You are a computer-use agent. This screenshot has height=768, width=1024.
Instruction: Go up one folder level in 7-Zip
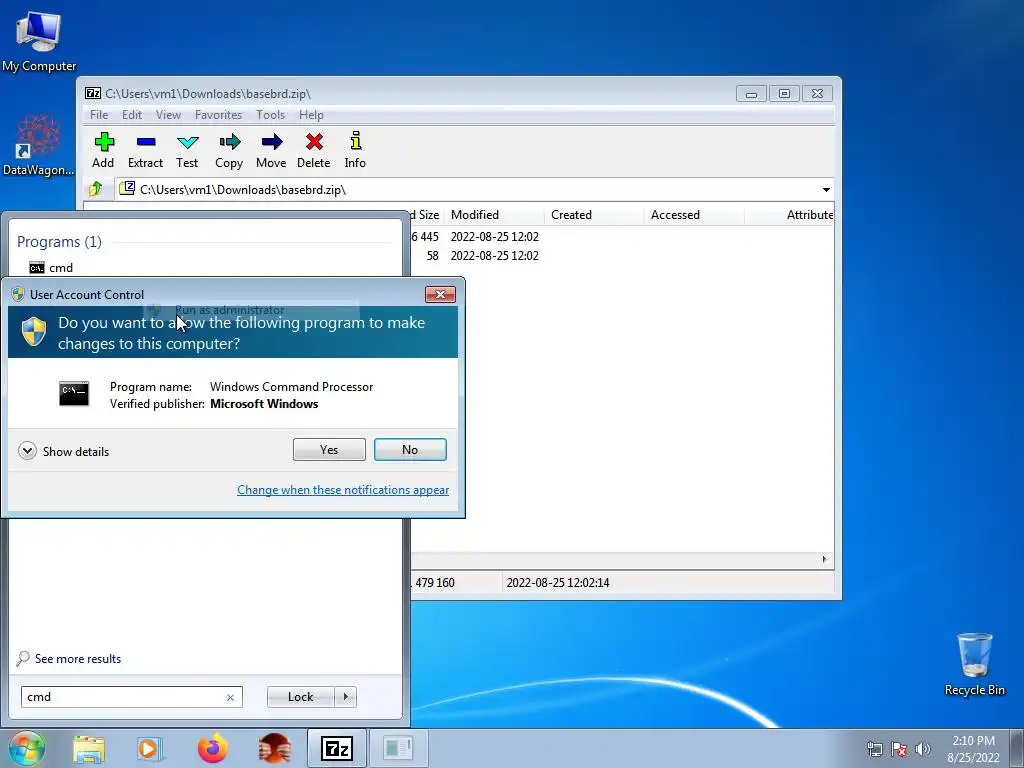pyautogui.click(x=96, y=189)
